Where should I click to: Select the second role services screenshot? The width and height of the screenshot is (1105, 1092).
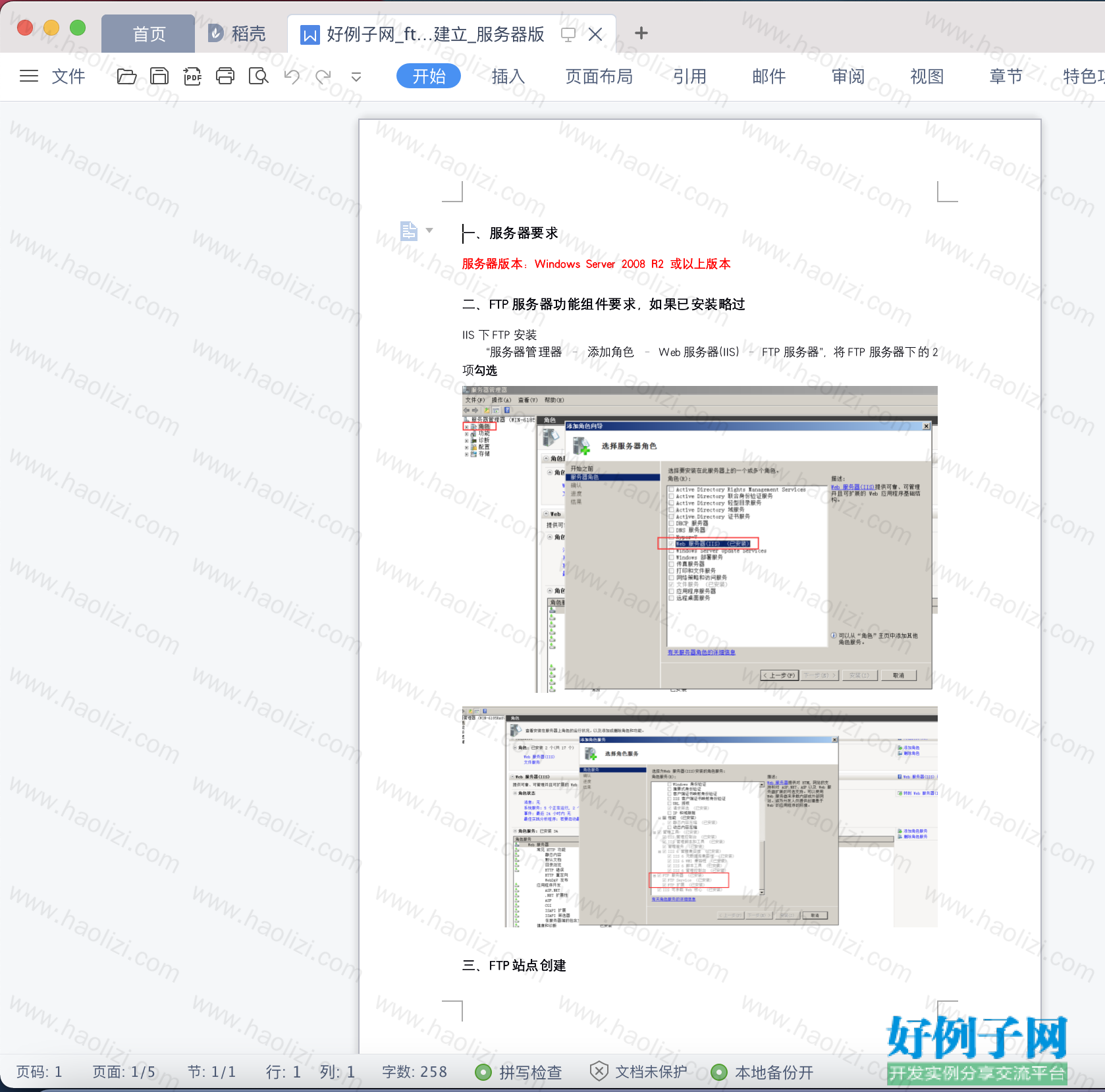pos(700,817)
